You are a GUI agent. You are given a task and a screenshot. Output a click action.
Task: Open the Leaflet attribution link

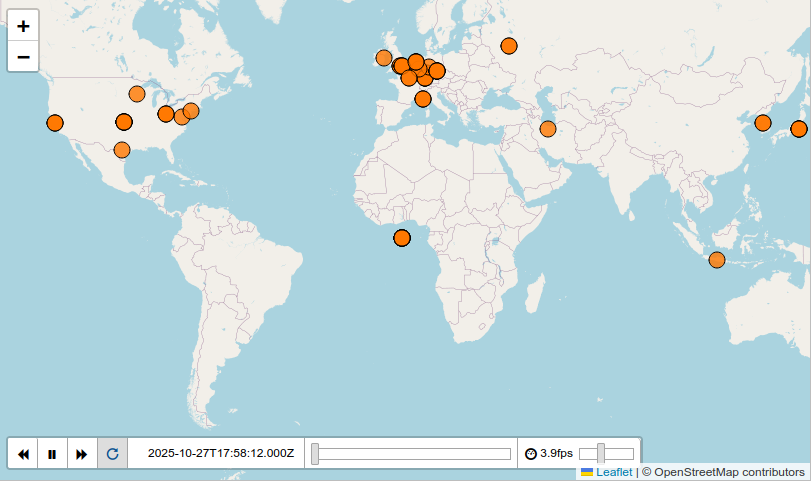pos(614,472)
